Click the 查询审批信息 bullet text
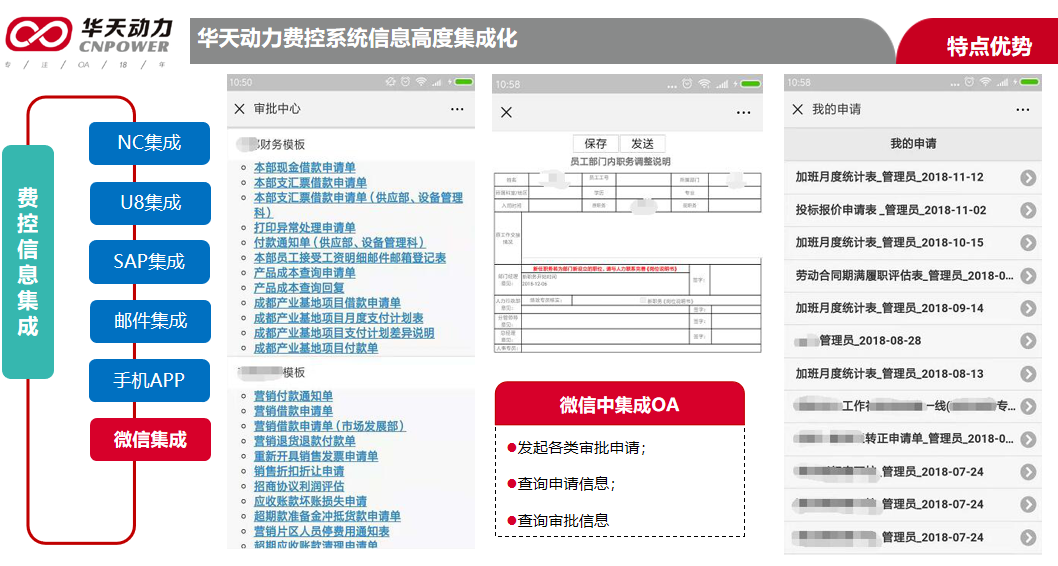Viewport: 1058px width, 566px height. point(563,521)
